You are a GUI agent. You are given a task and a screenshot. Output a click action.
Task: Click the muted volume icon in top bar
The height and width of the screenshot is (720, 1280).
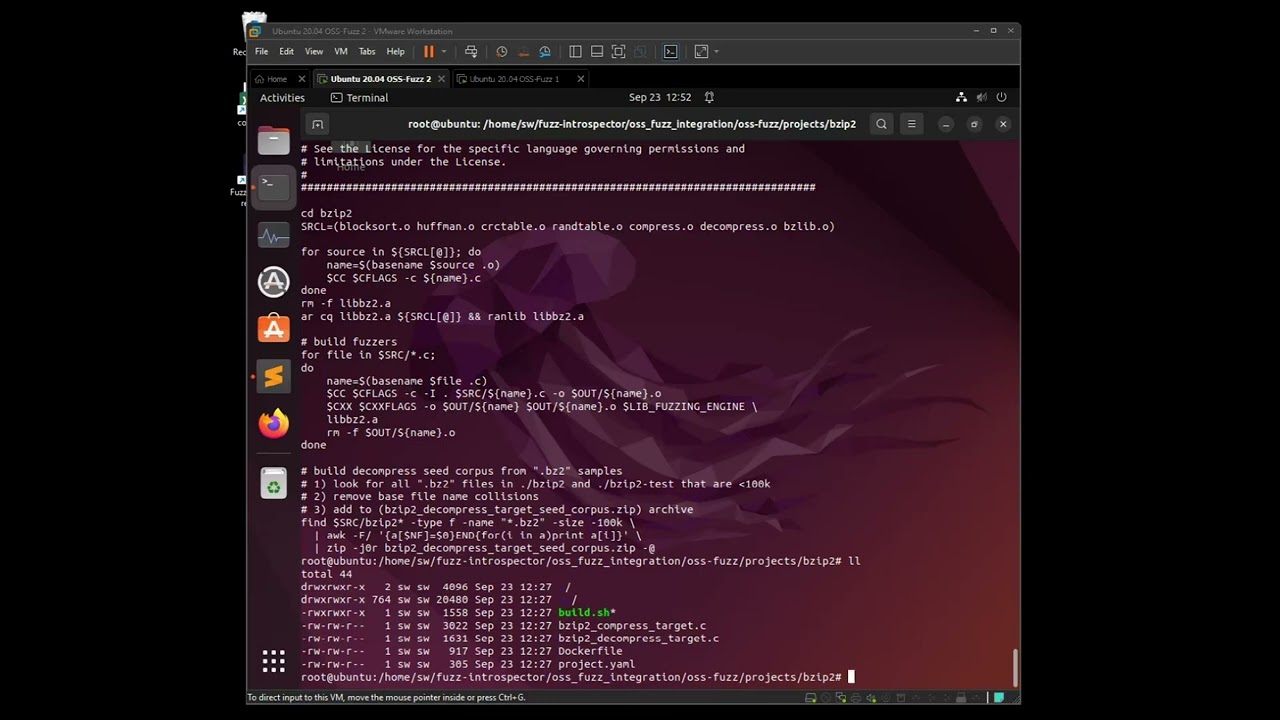(x=981, y=97)
